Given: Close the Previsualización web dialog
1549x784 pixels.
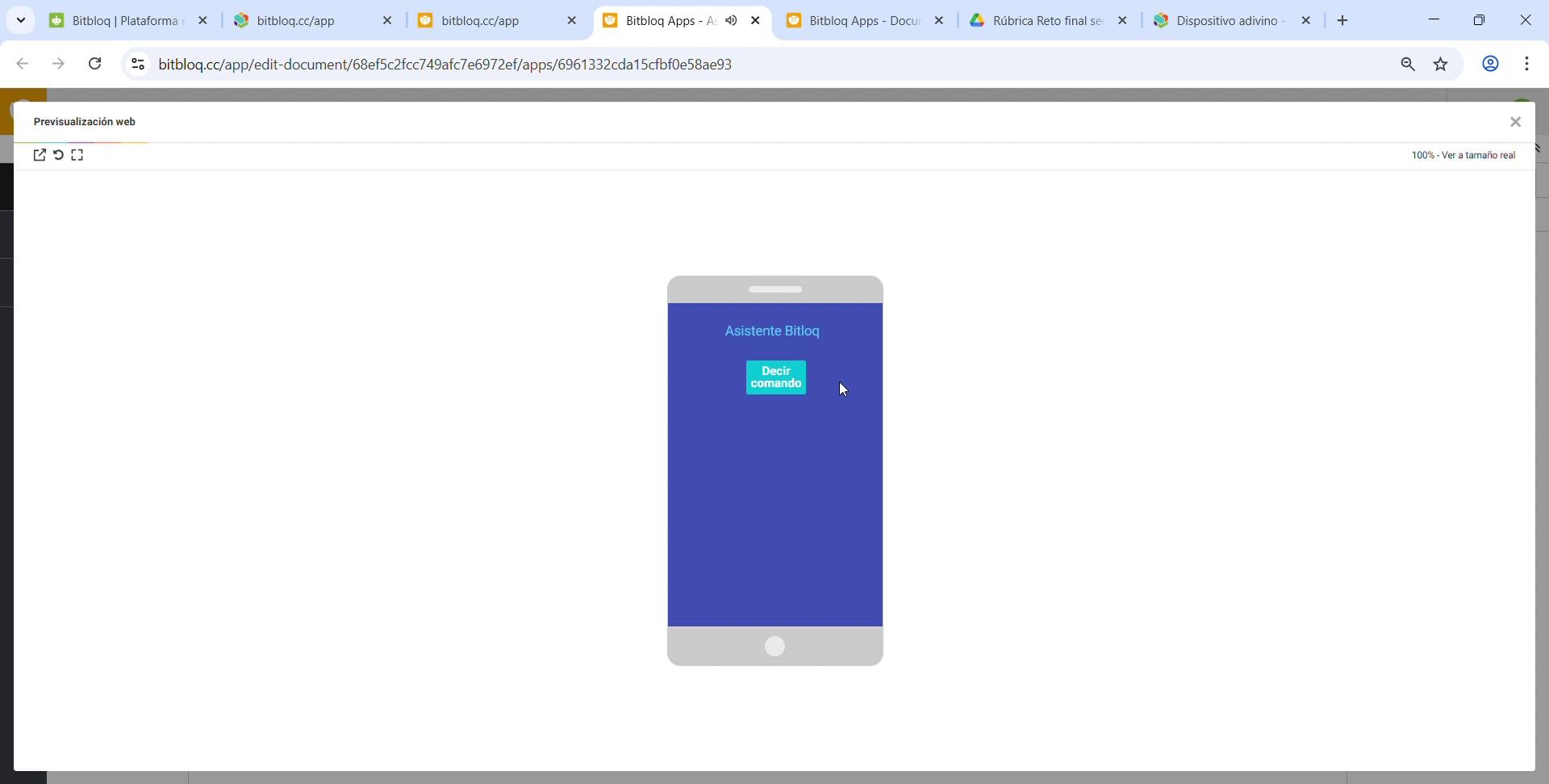Looking at the screenshot, I should click(x=1515, y=122).
